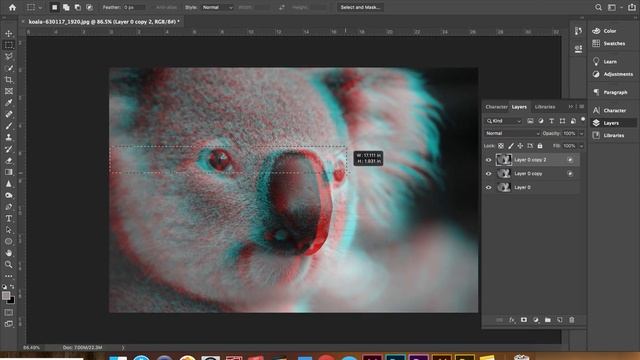Select the Brush tool
The height and width of the screenshot is (360, 640).
tap(9, 126)
